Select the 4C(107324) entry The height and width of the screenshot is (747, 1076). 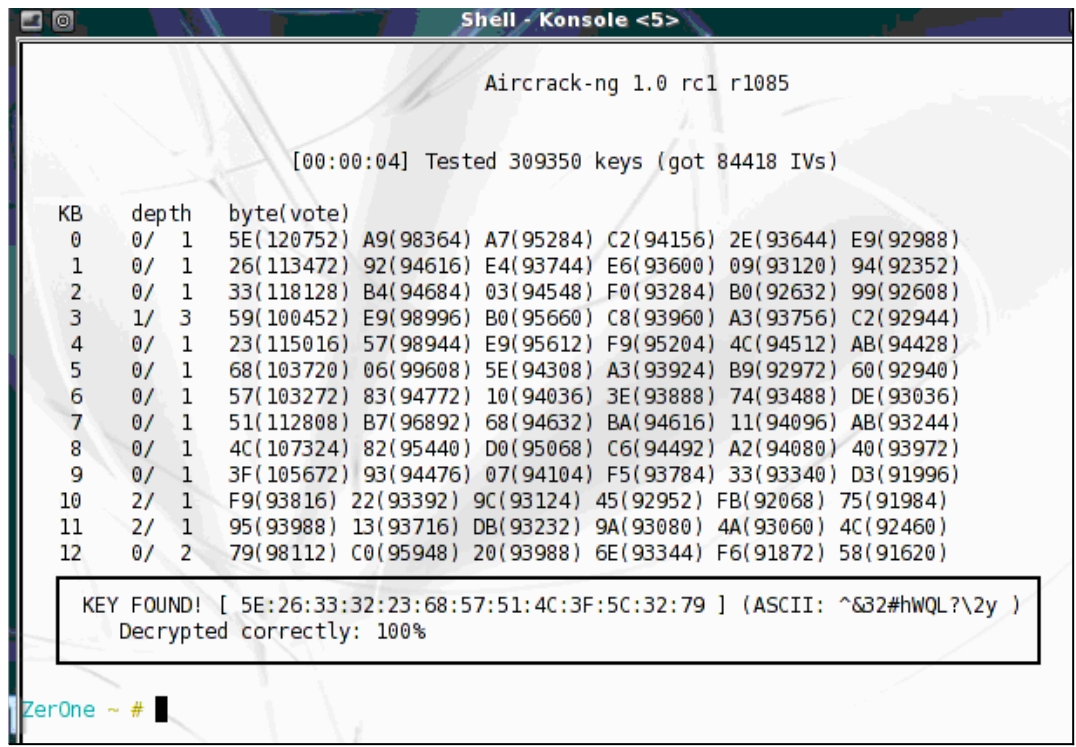(289, 449)
